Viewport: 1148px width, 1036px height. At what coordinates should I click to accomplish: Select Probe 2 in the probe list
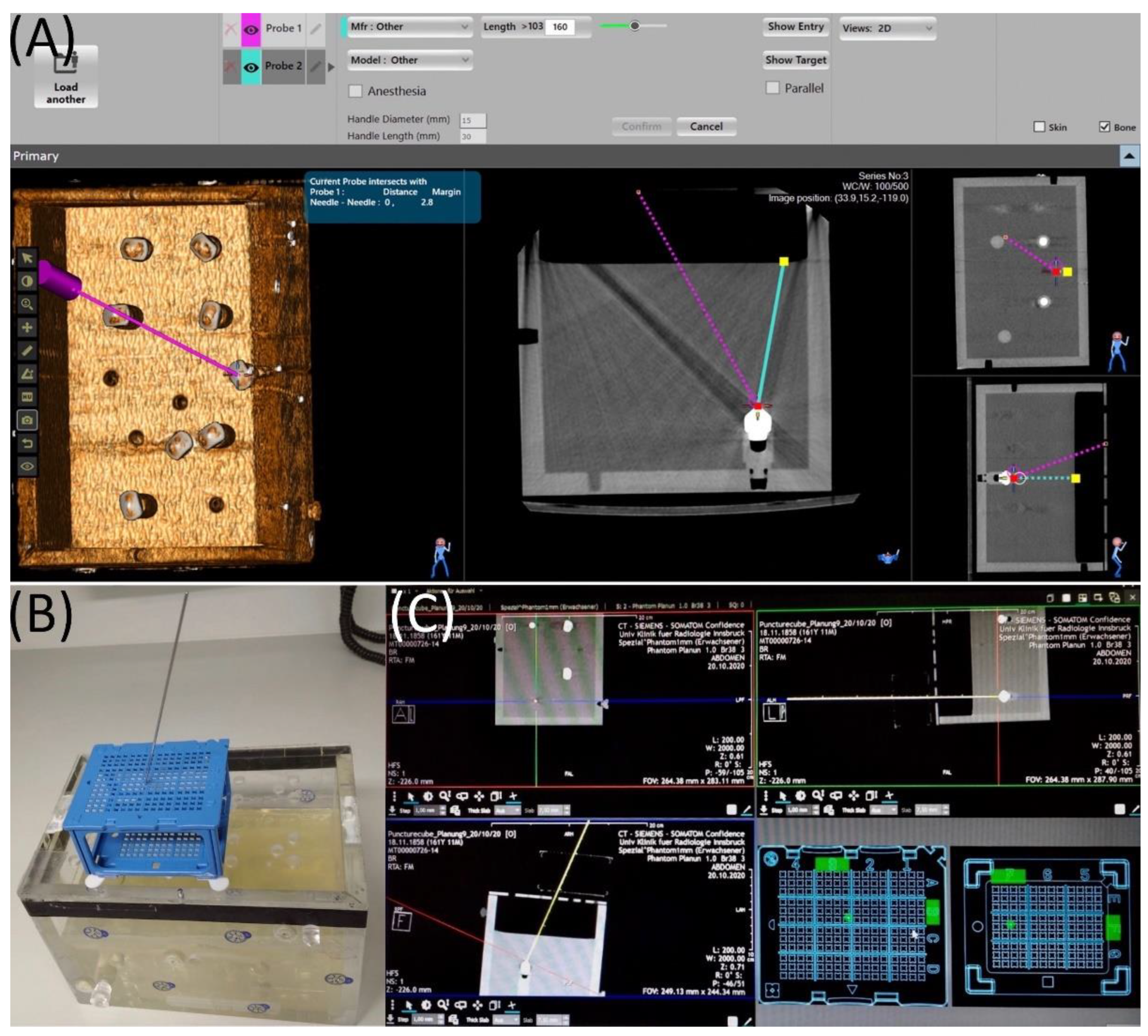pos(283,66)
